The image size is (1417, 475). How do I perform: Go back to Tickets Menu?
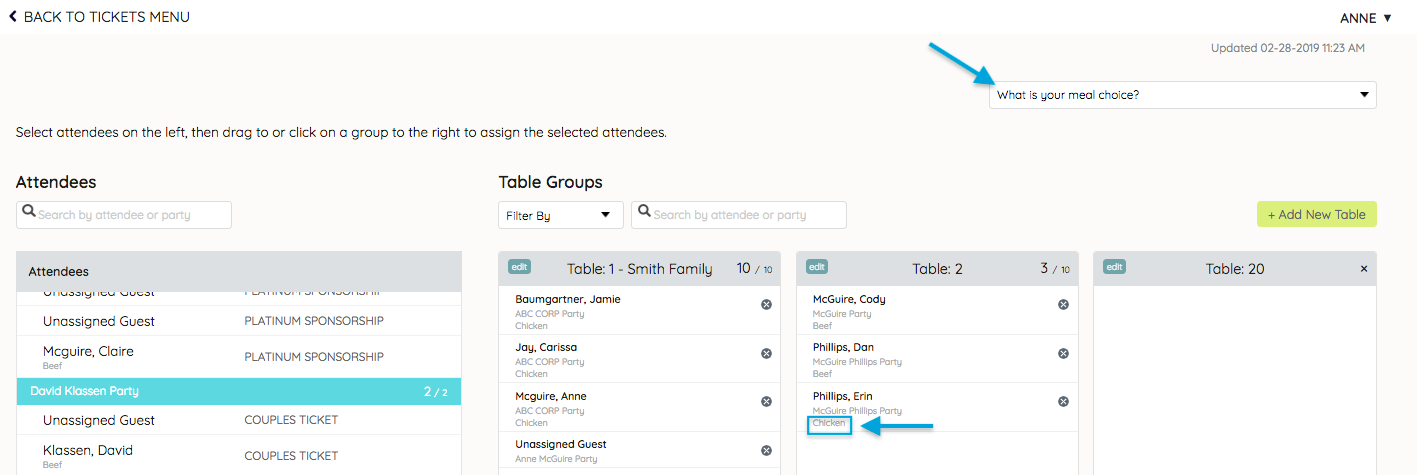point(99,17)
